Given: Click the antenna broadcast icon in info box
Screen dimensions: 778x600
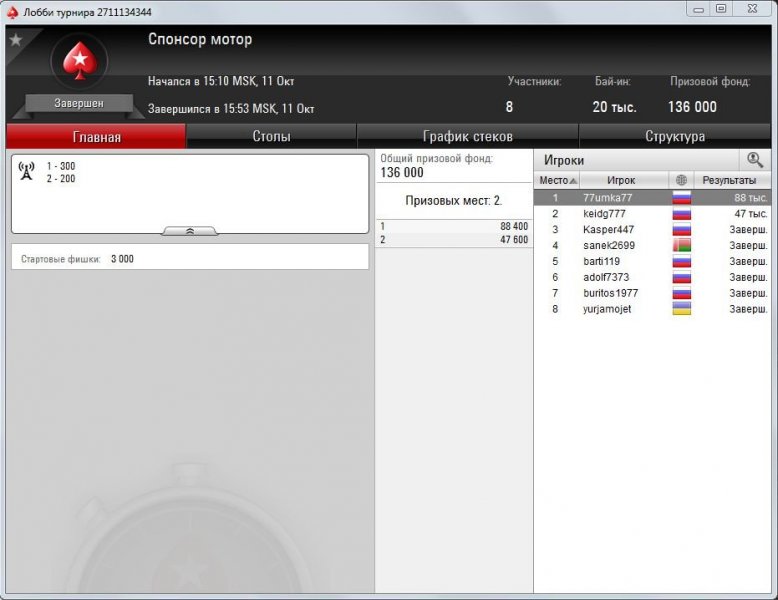Looking at the screenshot, I should (x=27, y=171).
